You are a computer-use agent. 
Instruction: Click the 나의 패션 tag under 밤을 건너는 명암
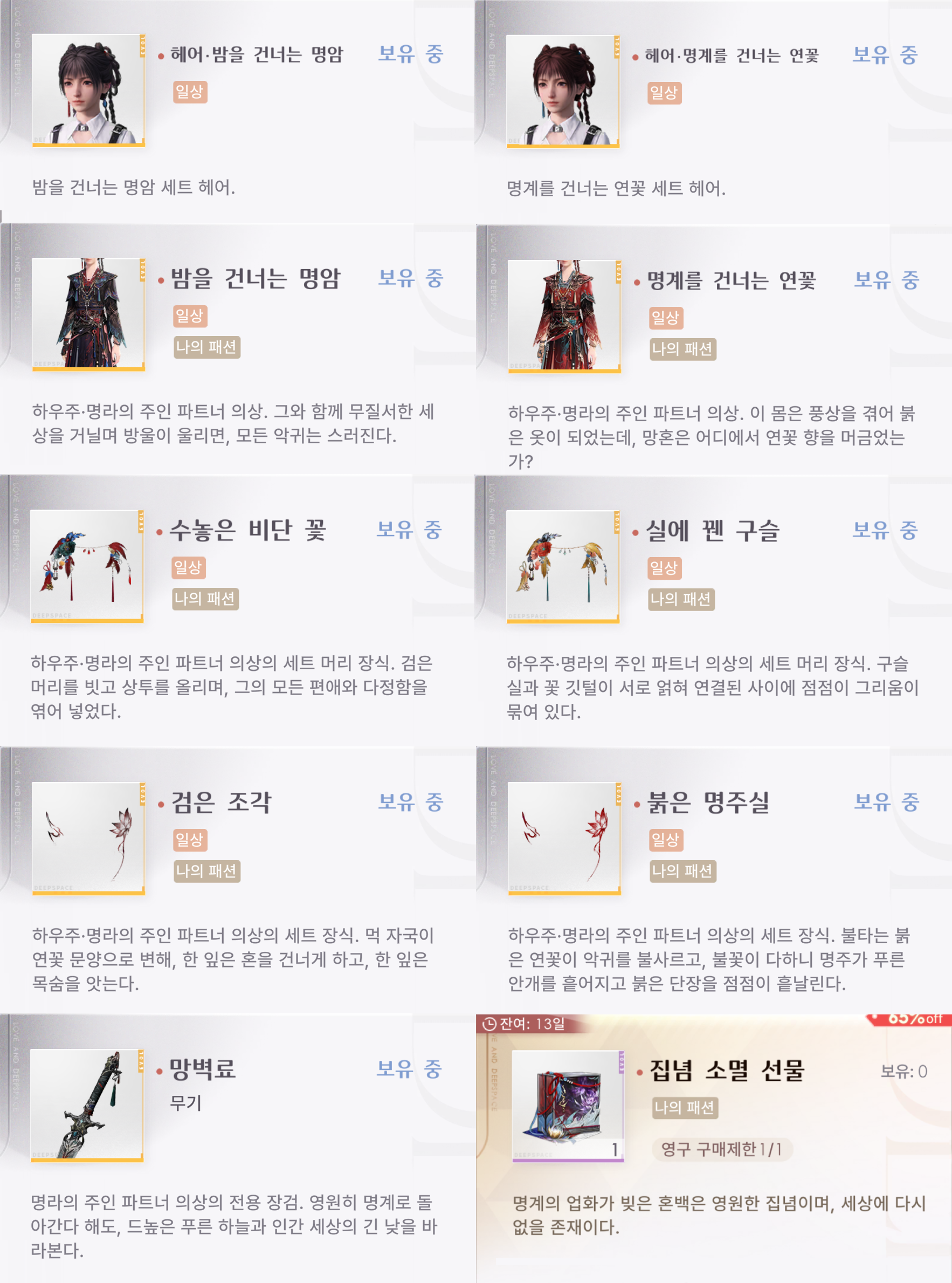point(207,347)
